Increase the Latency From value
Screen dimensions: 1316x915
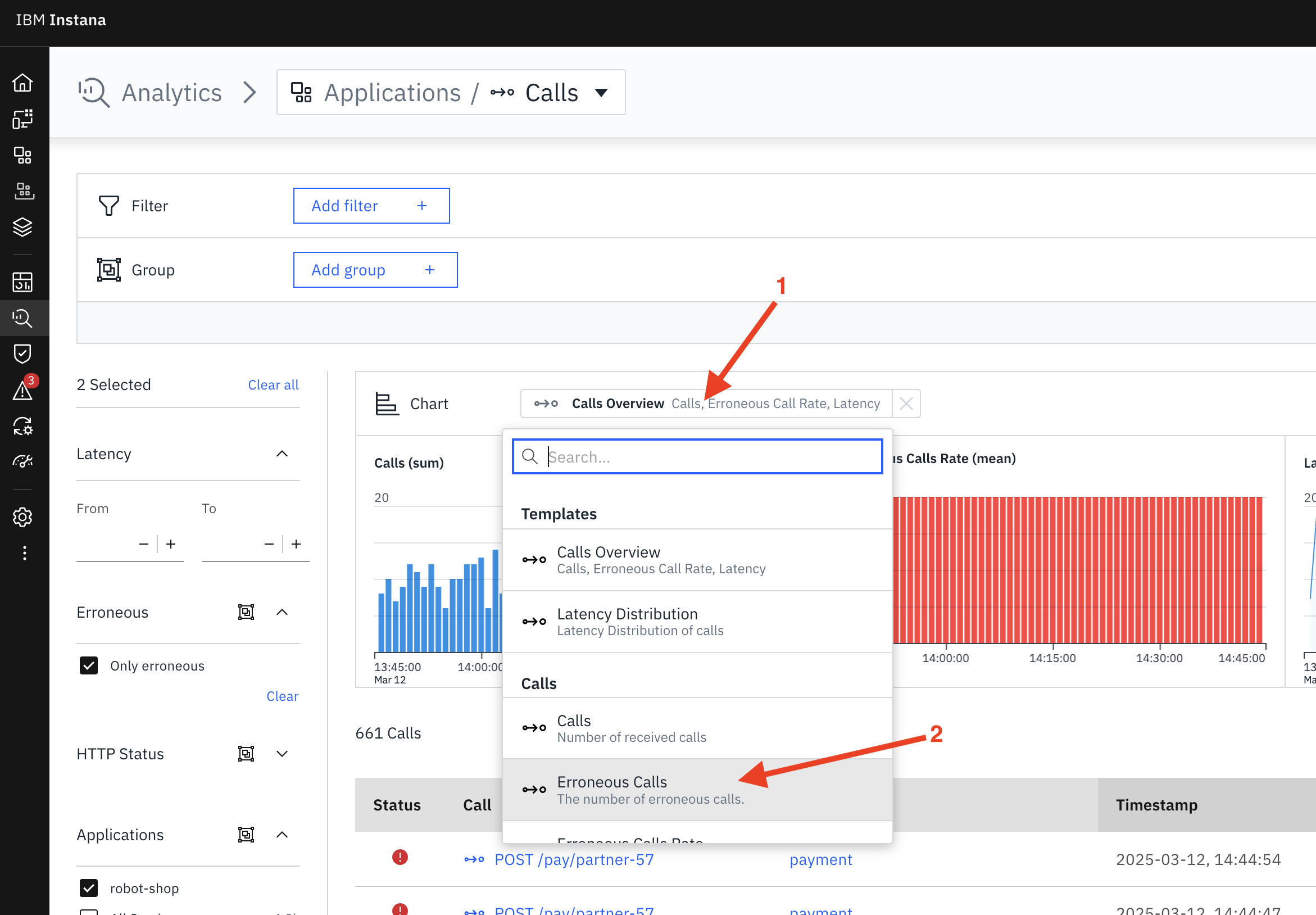pyautogui.click(x=171, y=544)
